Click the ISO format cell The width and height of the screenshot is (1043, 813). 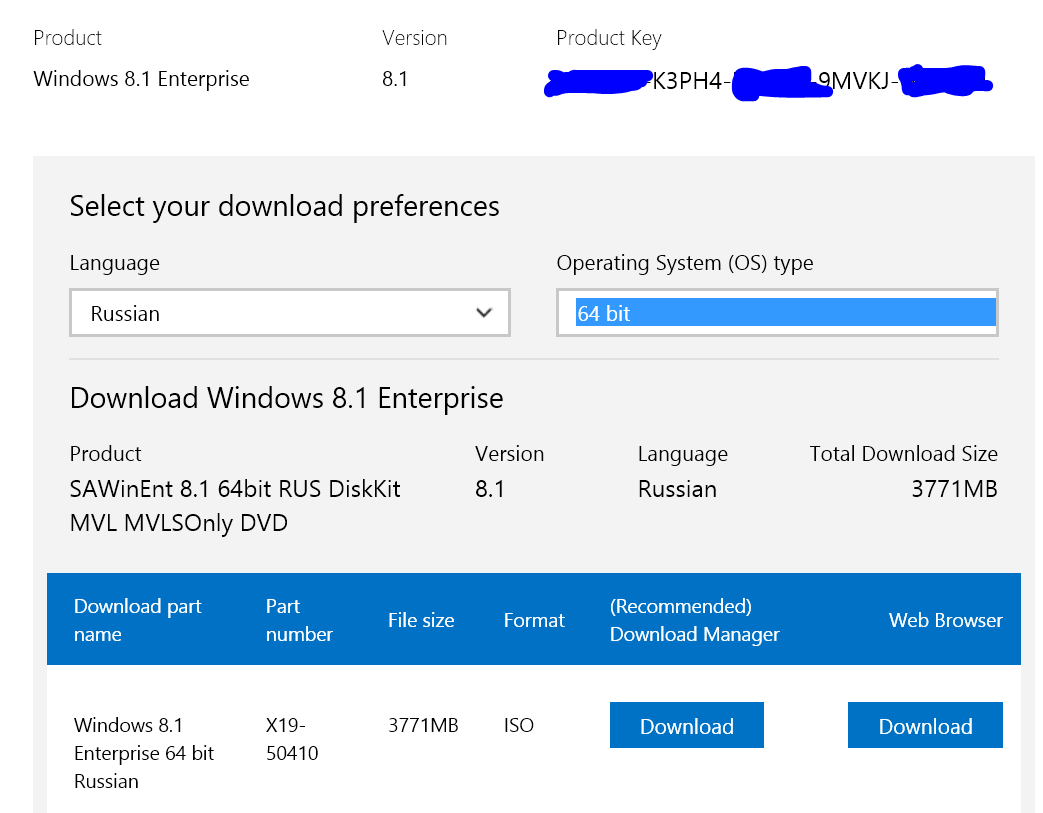click(x=519, y=725)
